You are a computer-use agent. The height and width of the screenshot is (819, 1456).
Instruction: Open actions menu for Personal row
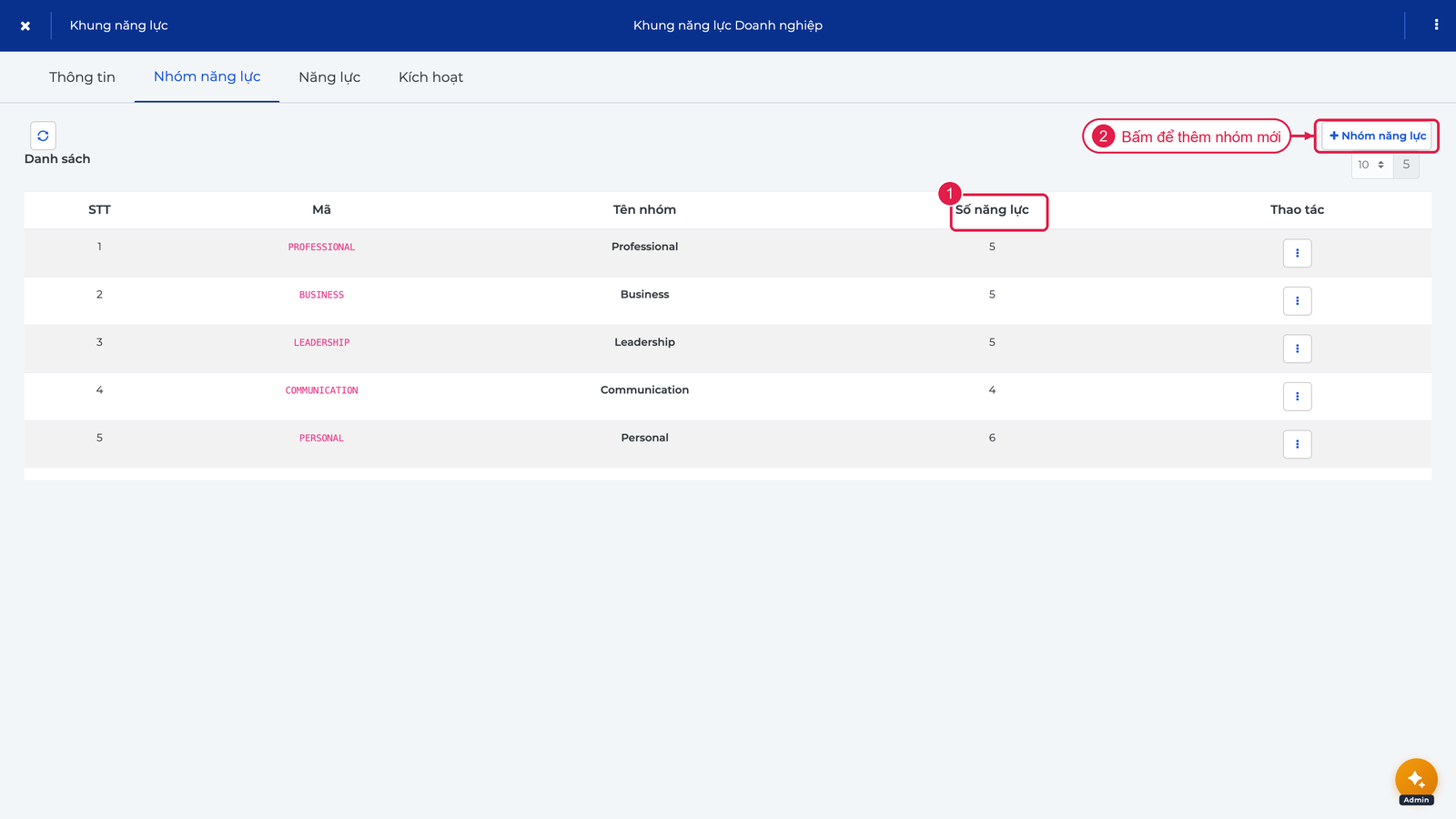pyautogui.click(x=1297, y=444)
